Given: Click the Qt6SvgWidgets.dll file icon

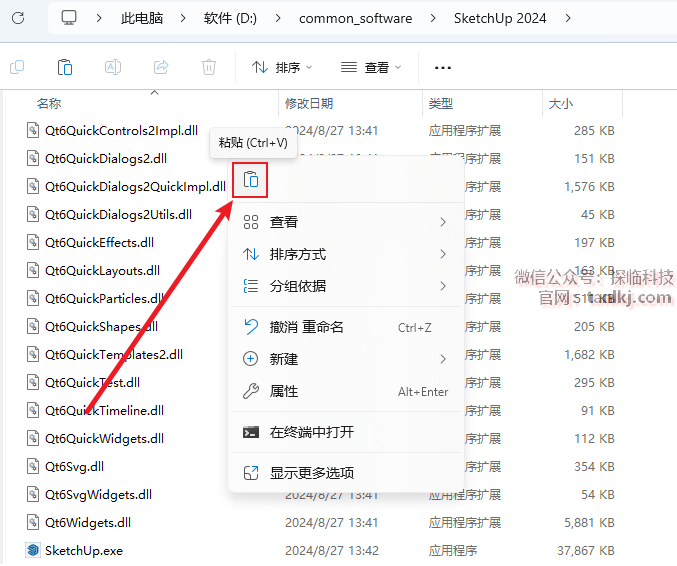Looking at the screenshot, I should click(33, 494).
